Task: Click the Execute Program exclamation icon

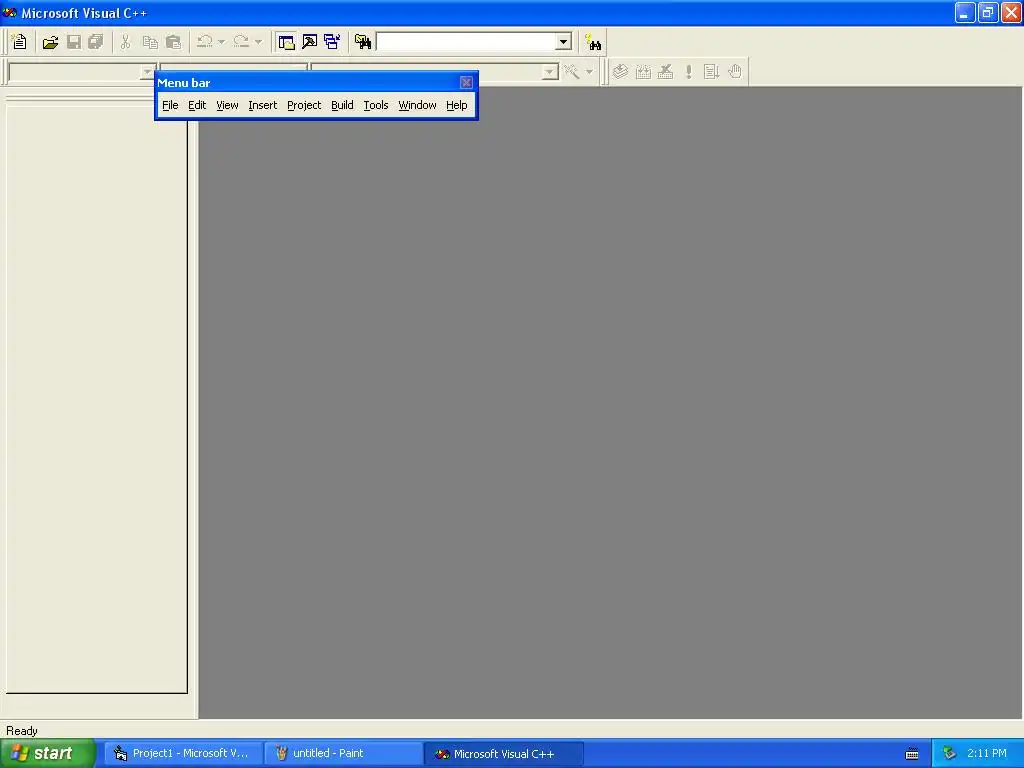Action: pos(688,71)
